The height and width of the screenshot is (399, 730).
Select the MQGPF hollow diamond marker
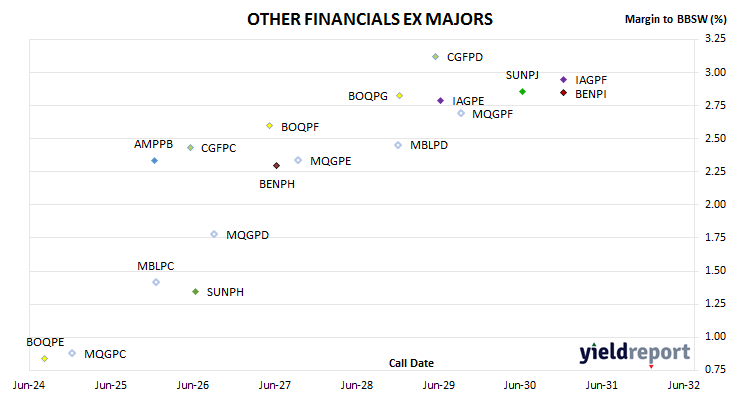point(461,113)
